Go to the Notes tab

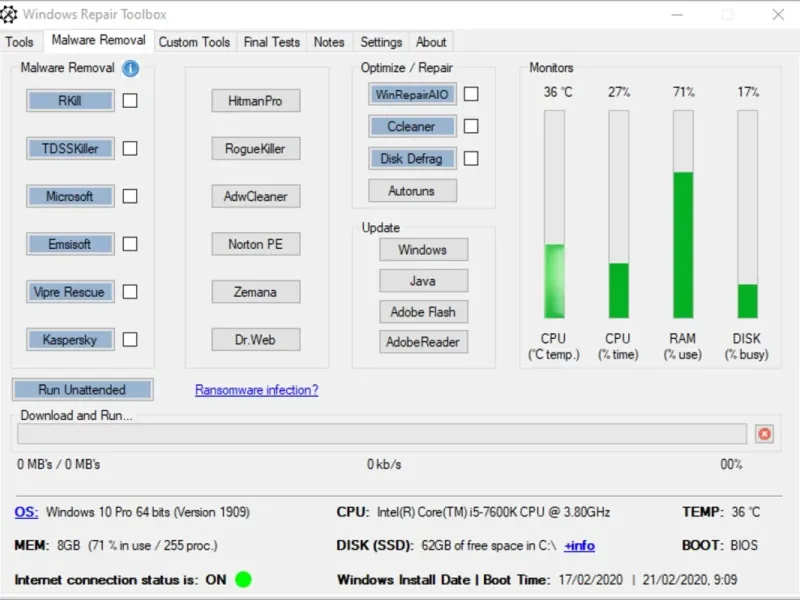[x=329, y=42]
